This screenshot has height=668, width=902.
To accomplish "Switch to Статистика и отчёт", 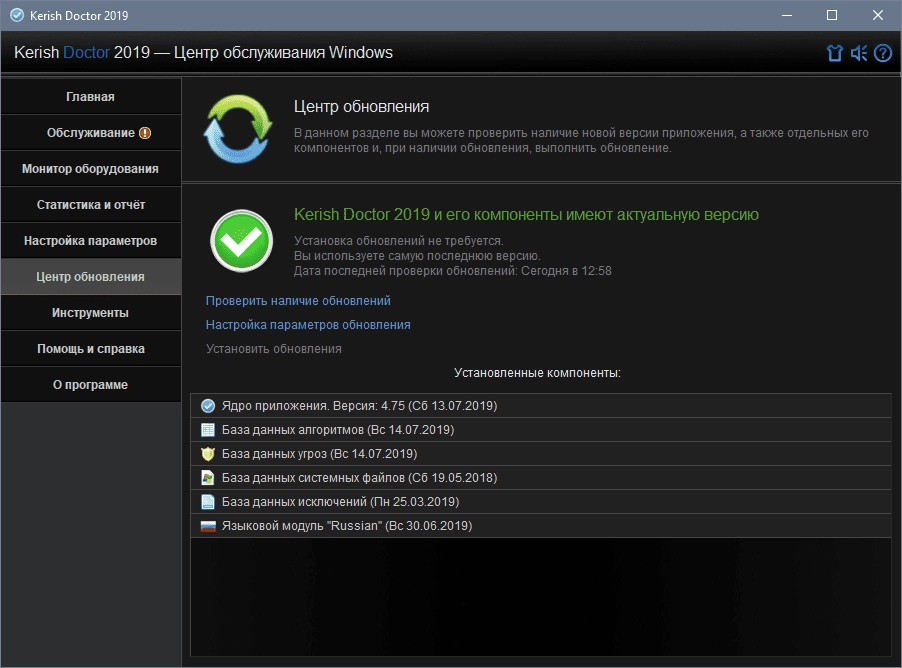I will (x=91, y=205).
